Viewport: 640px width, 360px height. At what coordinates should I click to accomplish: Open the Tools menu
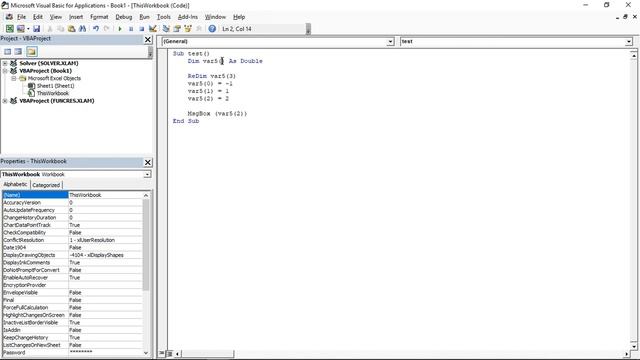tap(164, 17)
